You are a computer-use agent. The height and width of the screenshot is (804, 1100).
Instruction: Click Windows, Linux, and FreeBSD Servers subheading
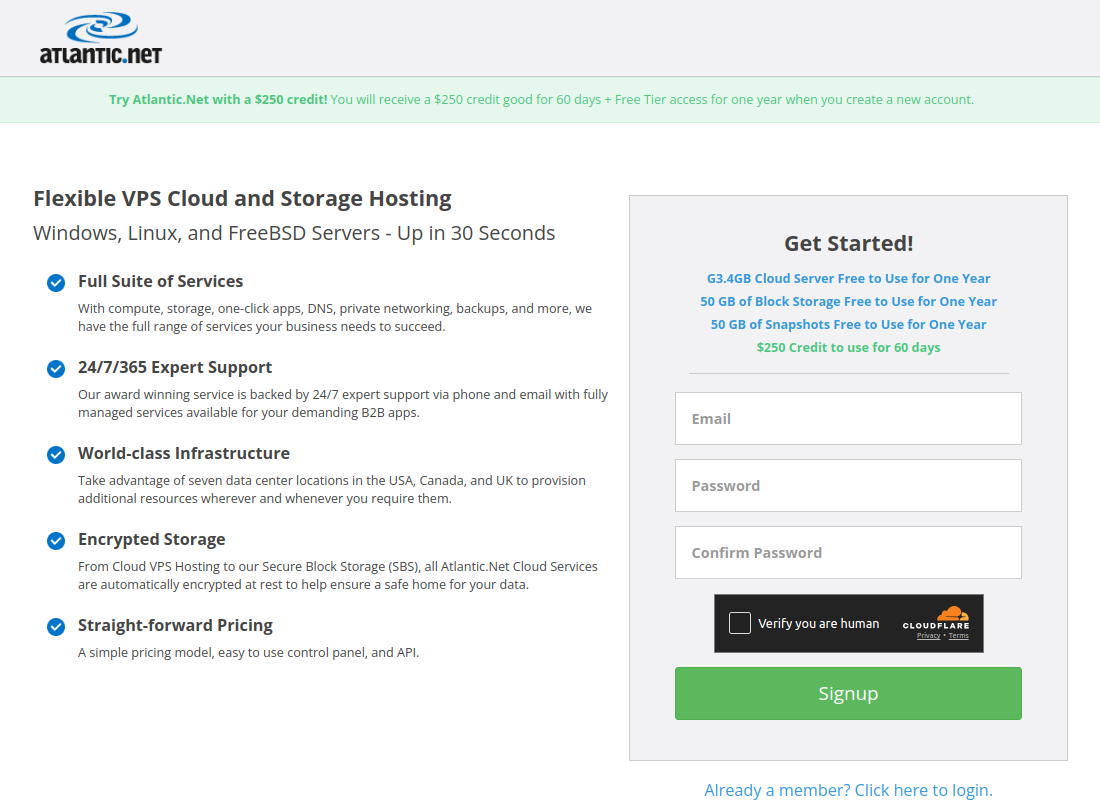(294, 233)
